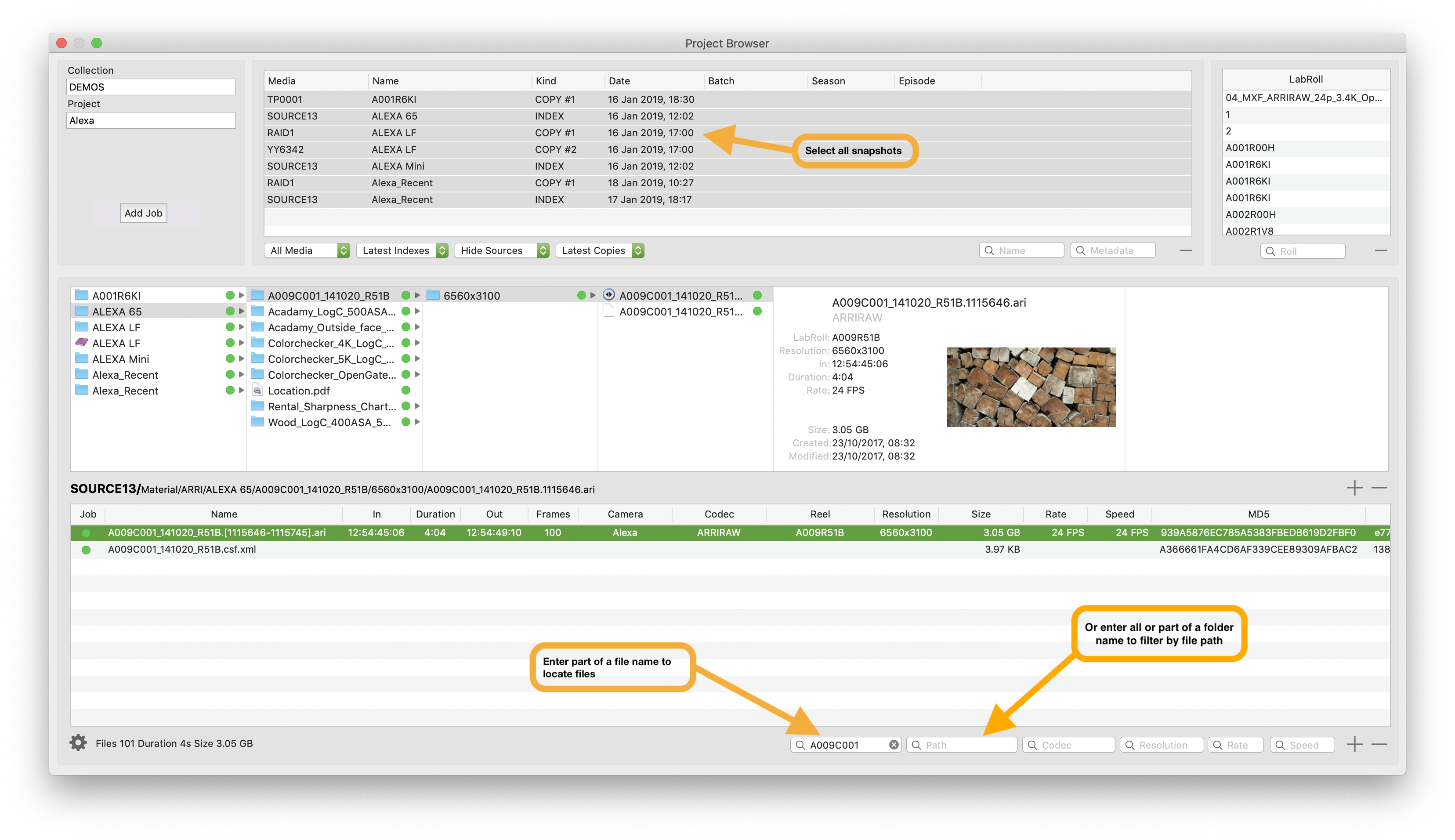This screenshot has width=1455, height=840.
Task: Click the Add Job button
Action: tap(143, 213)
